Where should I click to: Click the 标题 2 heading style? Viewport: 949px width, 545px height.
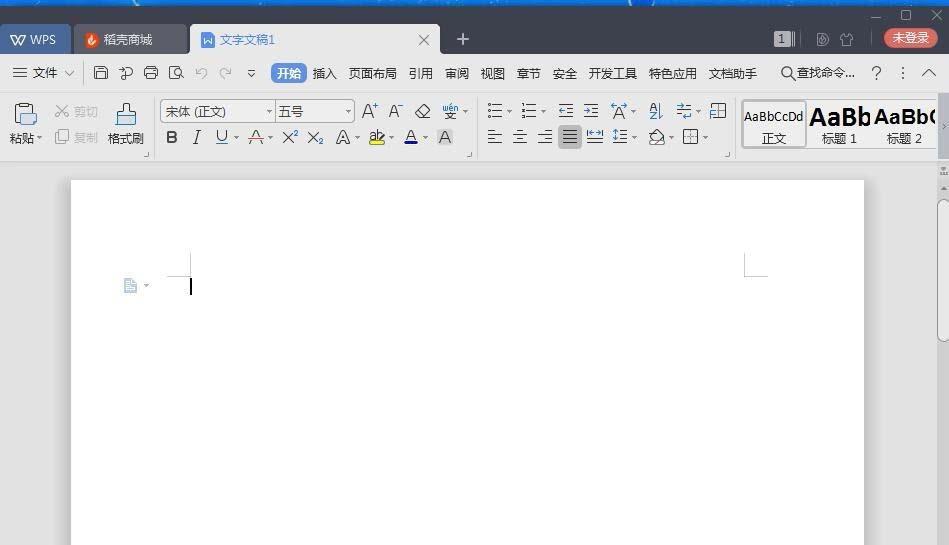click(904, 125)
